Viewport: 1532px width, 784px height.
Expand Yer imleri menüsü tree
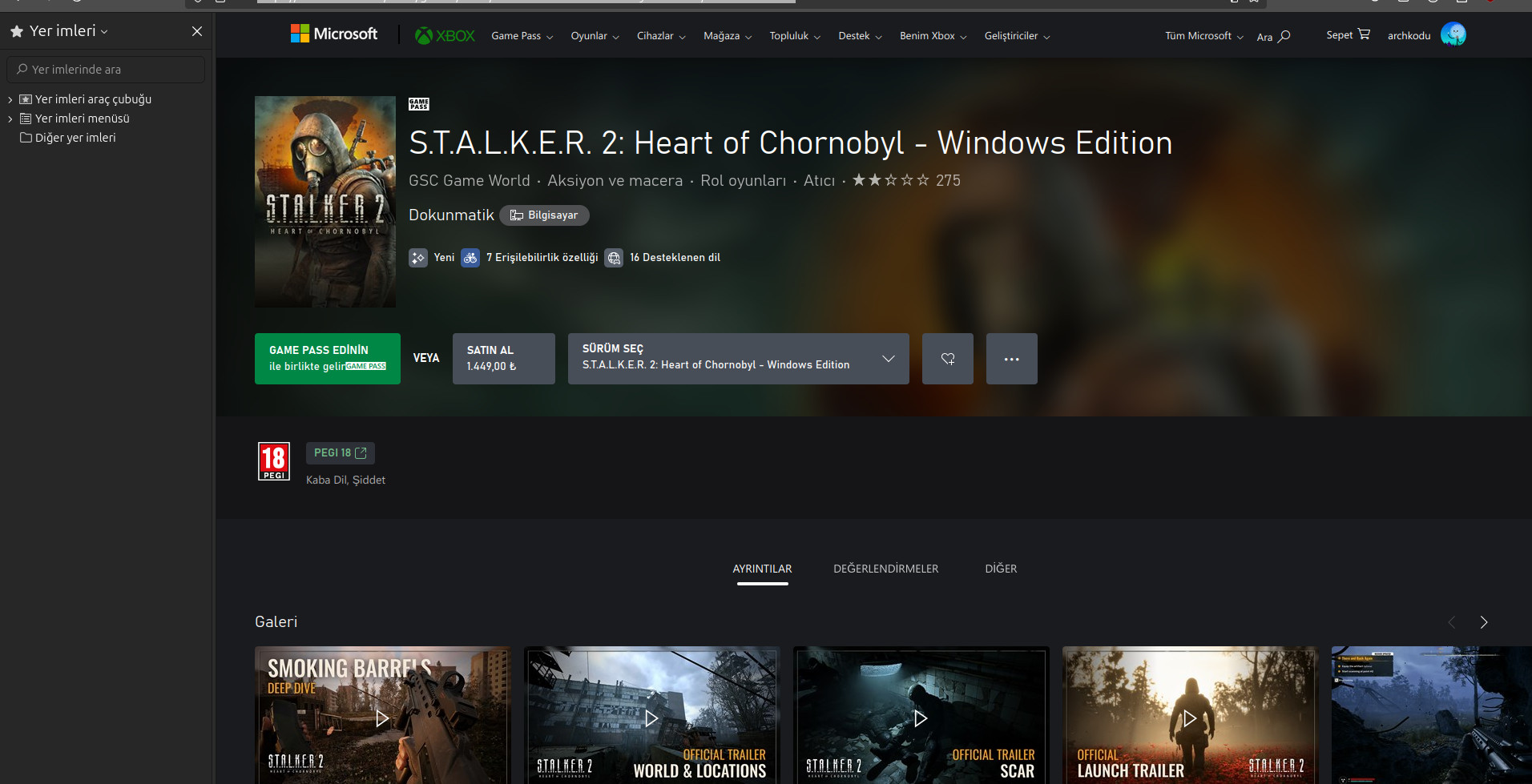[x=10, y=119]
